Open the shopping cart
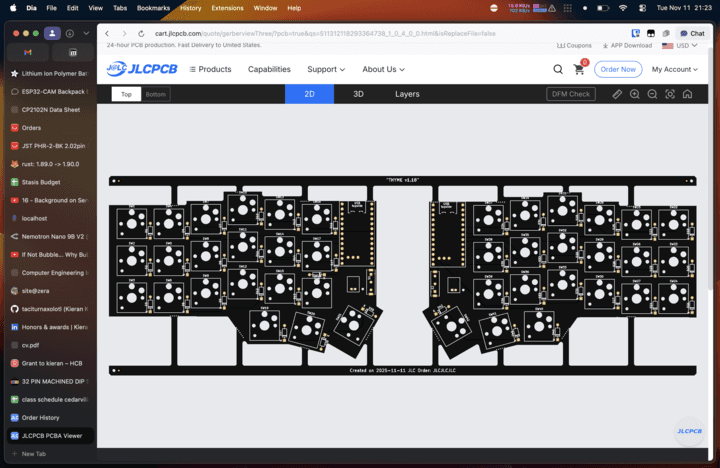This screenshot has width=720, height=468. (x=579, y=69)
